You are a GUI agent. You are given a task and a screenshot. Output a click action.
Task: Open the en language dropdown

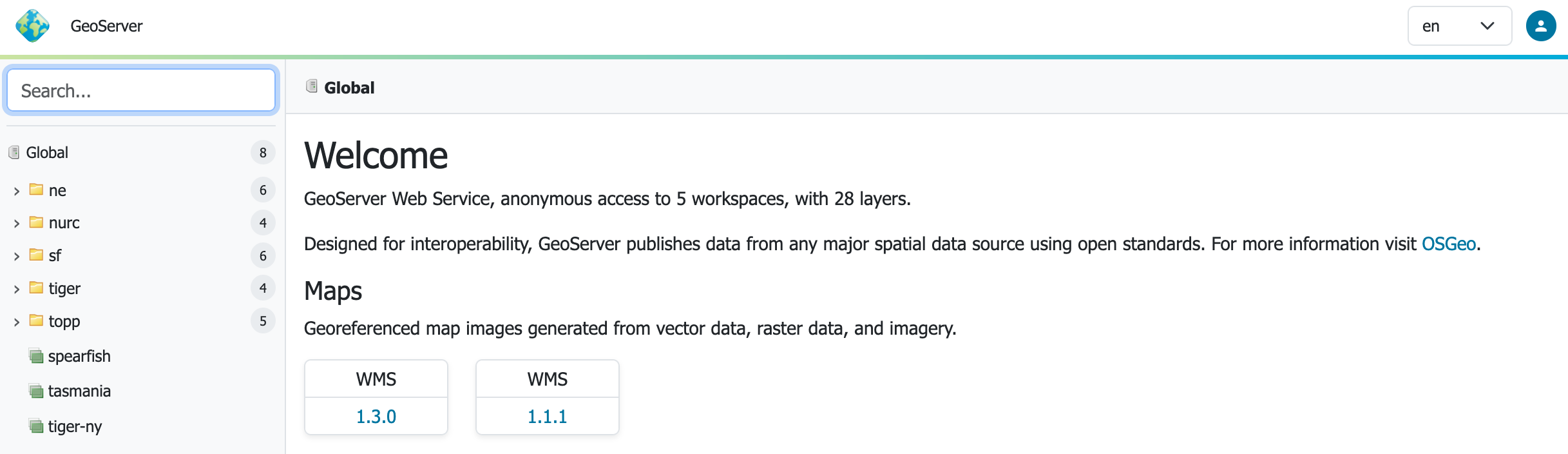tap(1459, 26)
